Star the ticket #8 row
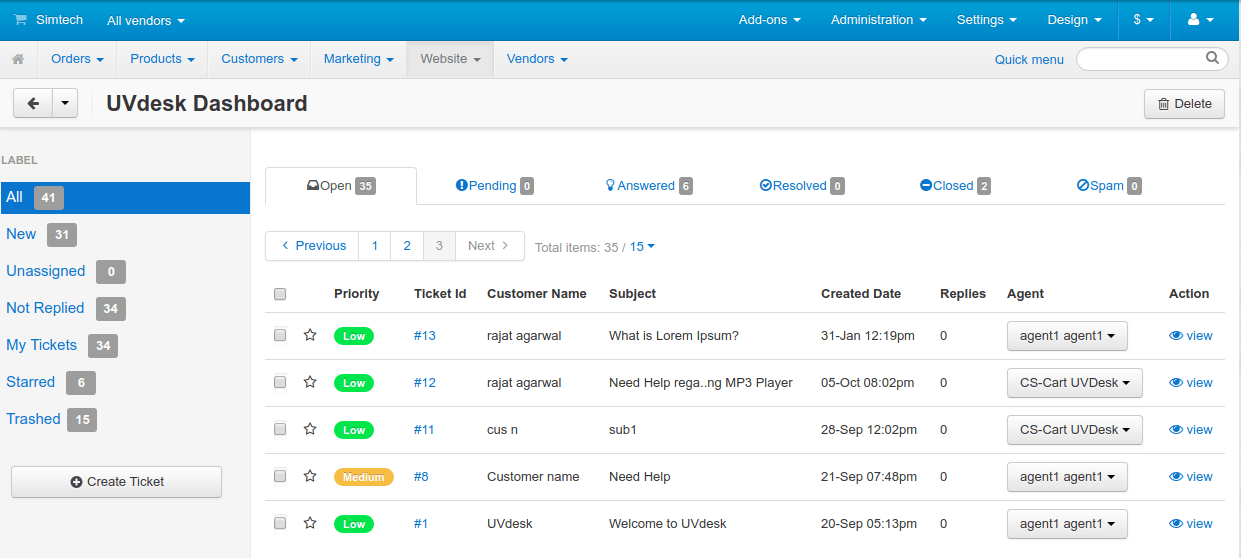The width and height of the screenshot is (1241, 558). tap(310, 476)
